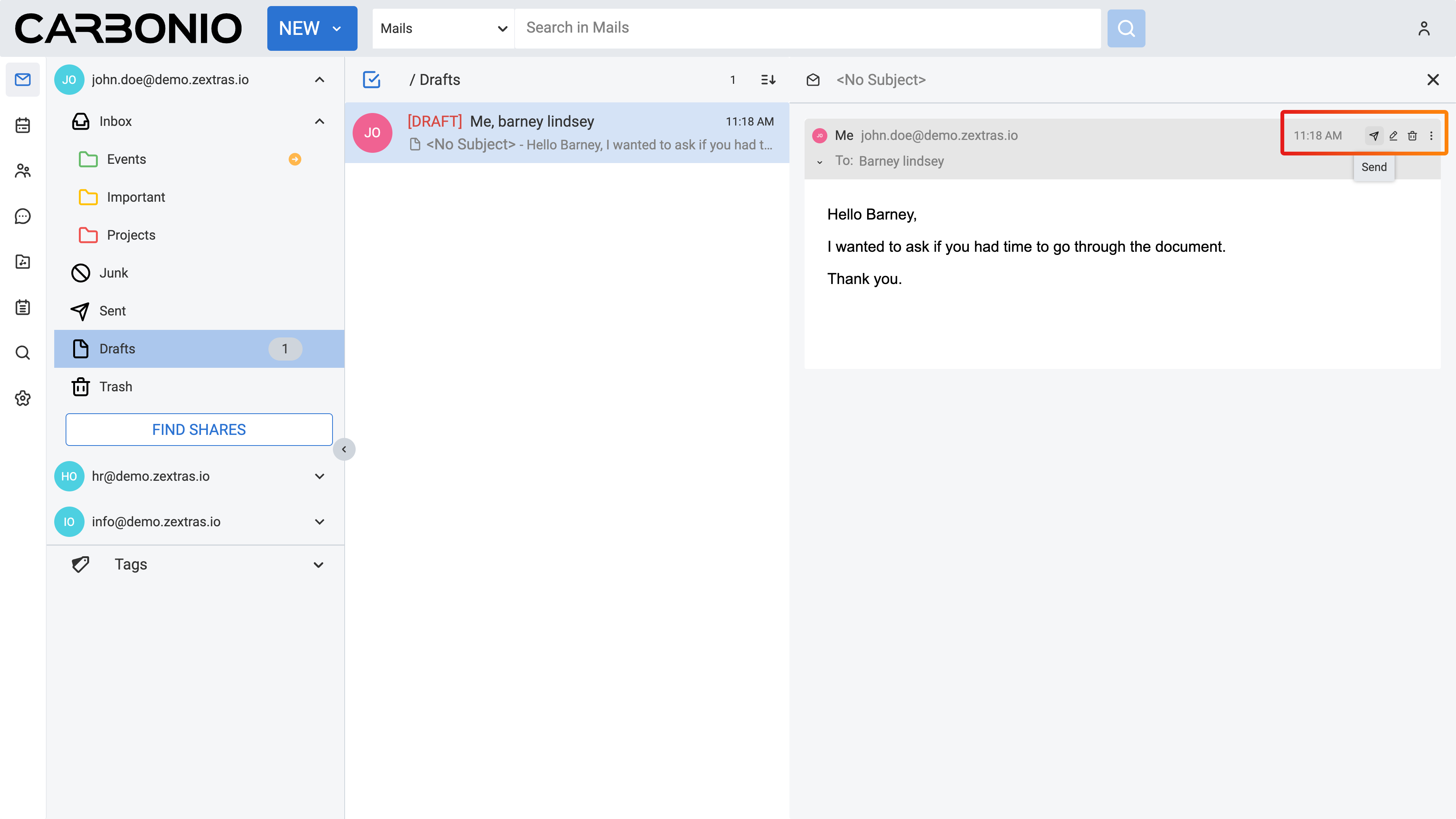Expand the hr@demo.zextras.io account
Screen dimensions: 1456x819
[x=319, y=476]
